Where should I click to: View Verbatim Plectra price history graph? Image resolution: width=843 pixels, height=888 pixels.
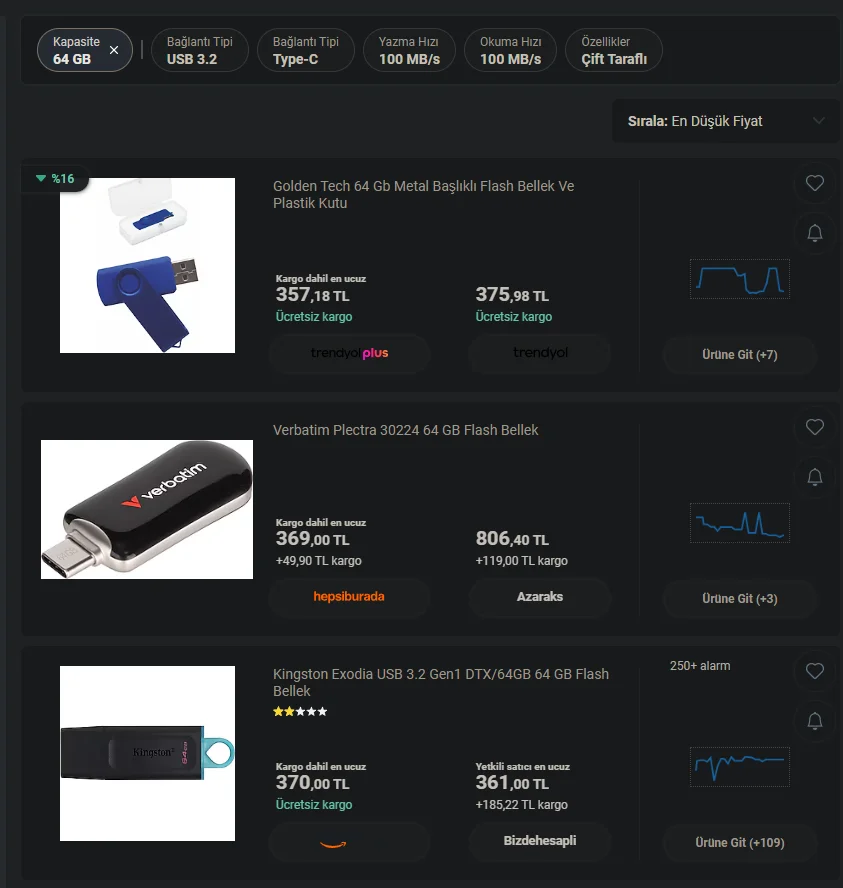coord(739,523)
